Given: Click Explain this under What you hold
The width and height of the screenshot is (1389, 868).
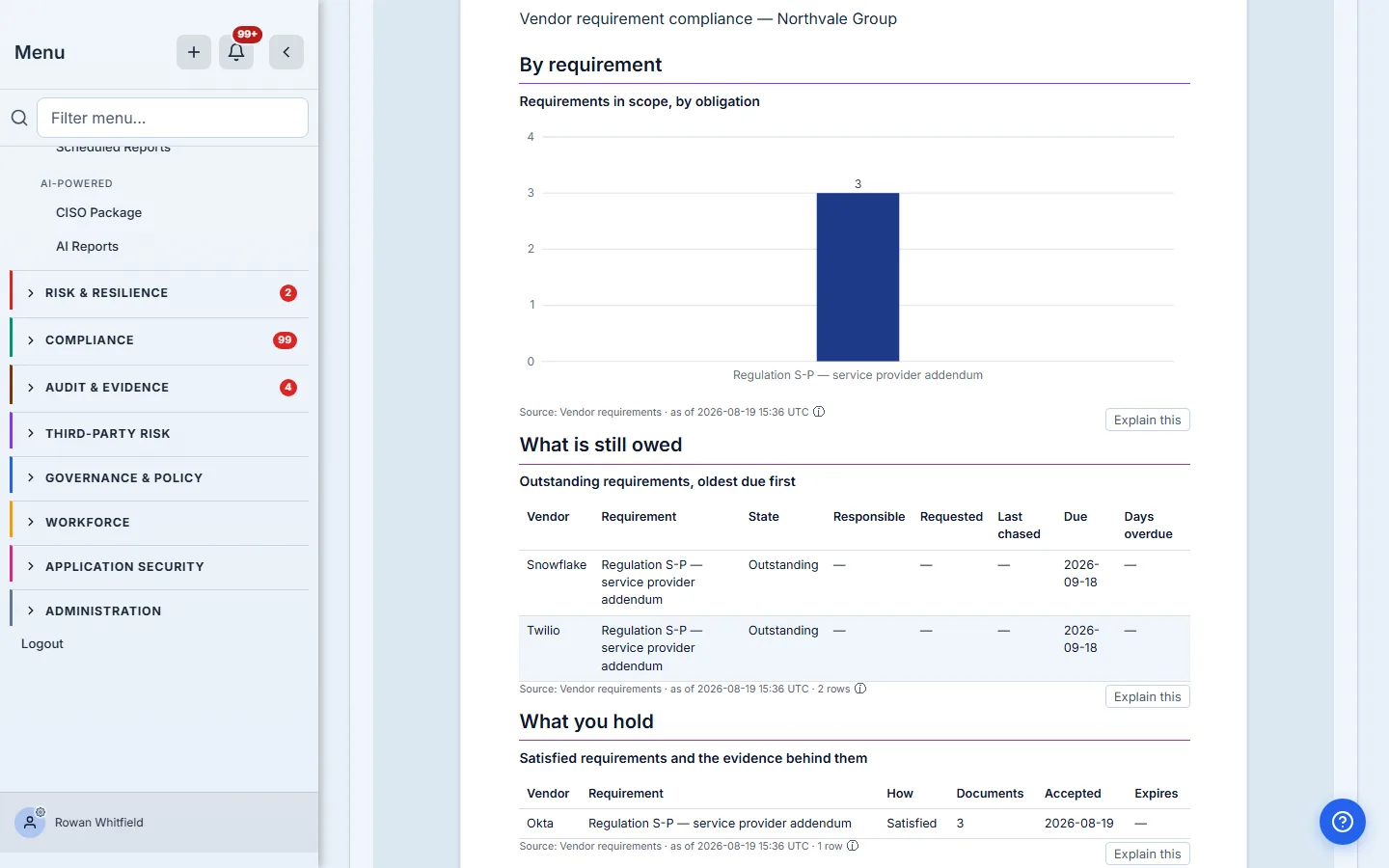Looking at the screenshot, I should click(x=1147, y=854).
